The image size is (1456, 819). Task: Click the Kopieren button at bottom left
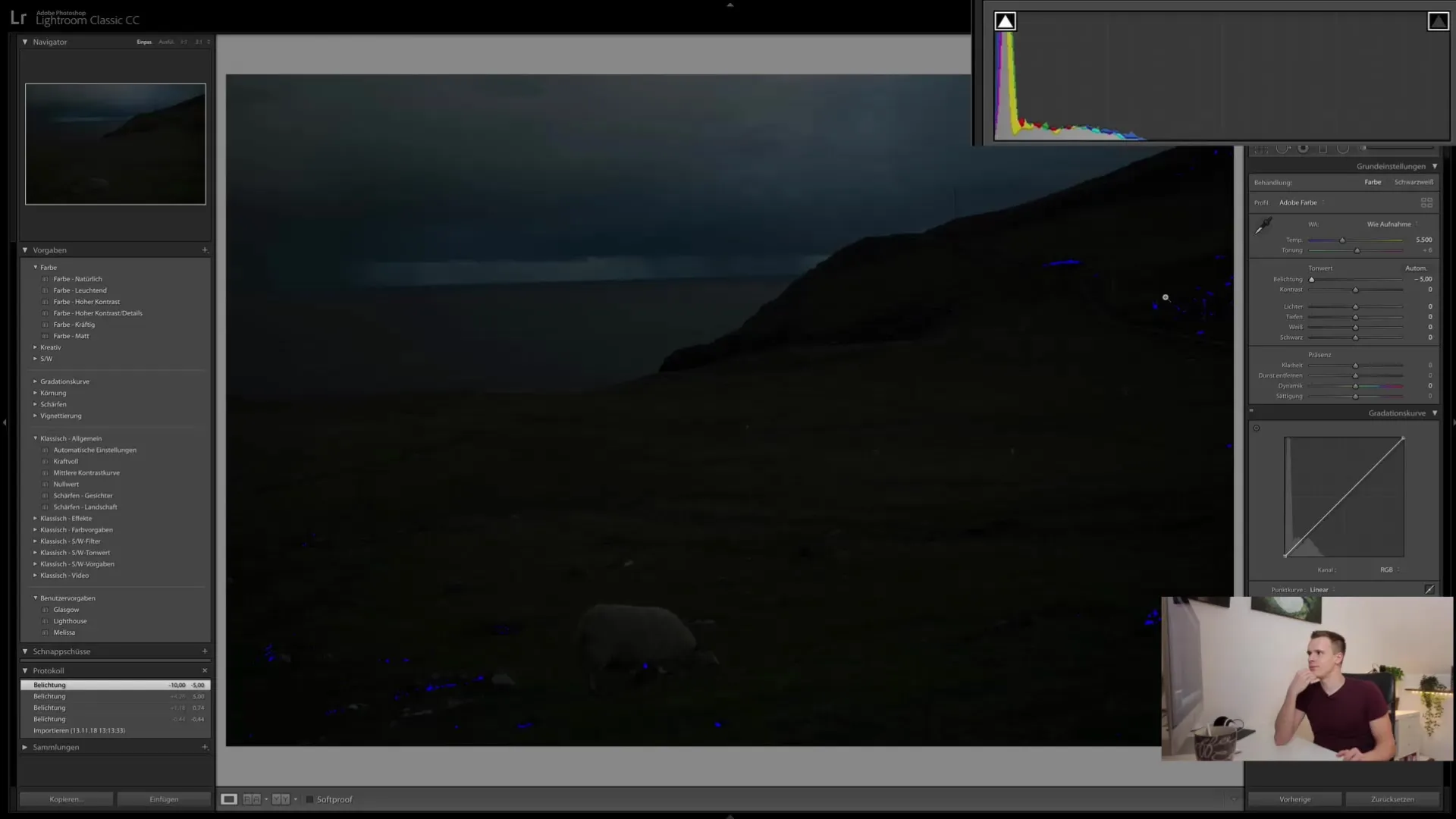64,799
